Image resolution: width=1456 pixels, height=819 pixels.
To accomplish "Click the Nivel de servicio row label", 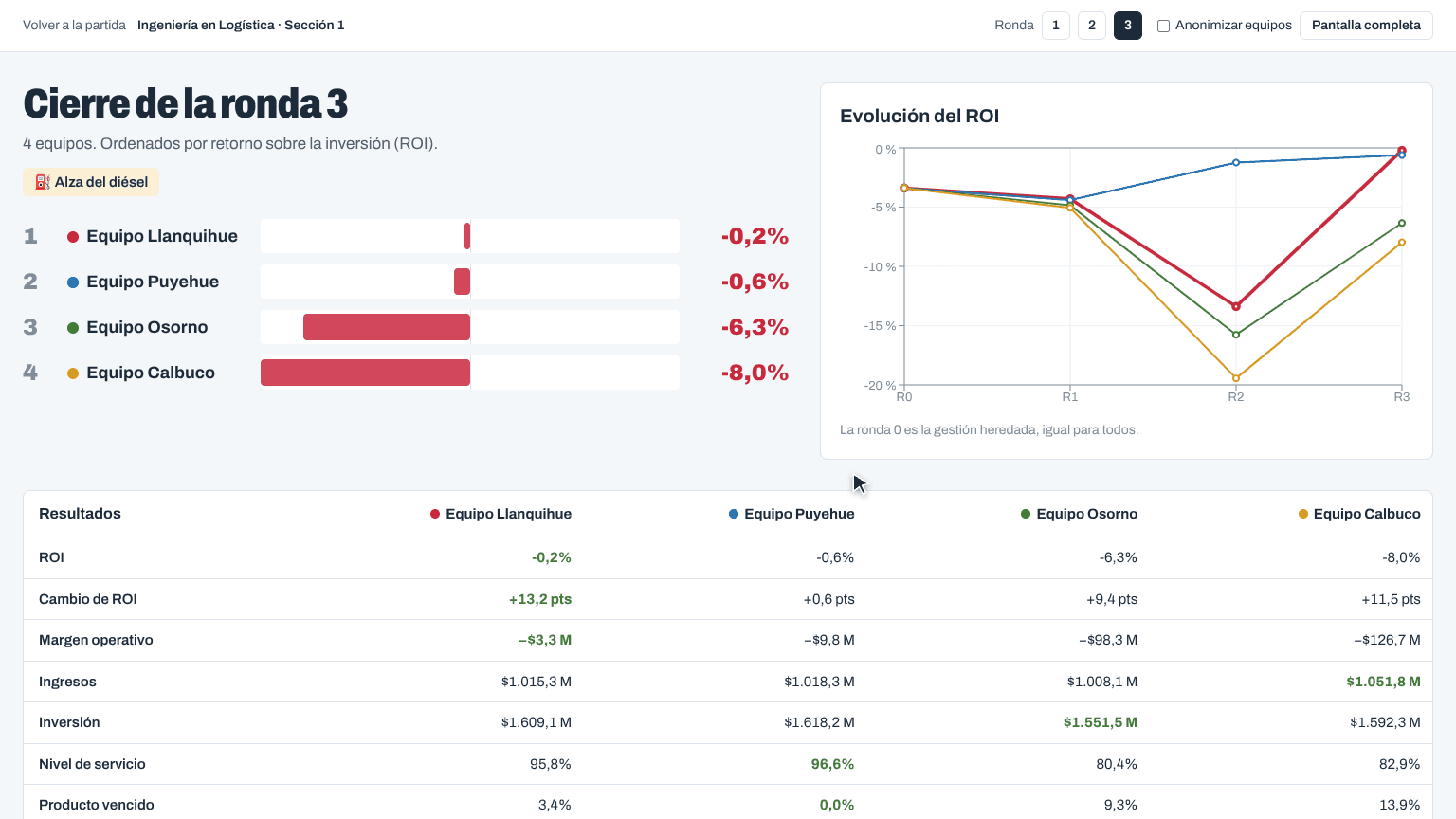I will pos(92,764).
